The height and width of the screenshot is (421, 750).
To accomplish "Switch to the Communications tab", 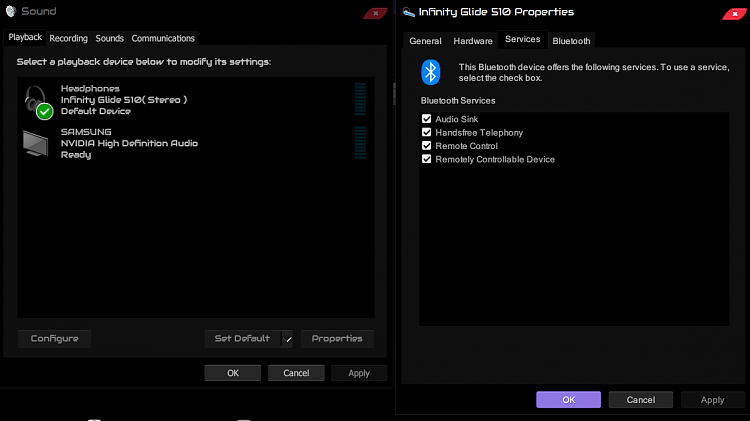I will (x=163, y=38).
